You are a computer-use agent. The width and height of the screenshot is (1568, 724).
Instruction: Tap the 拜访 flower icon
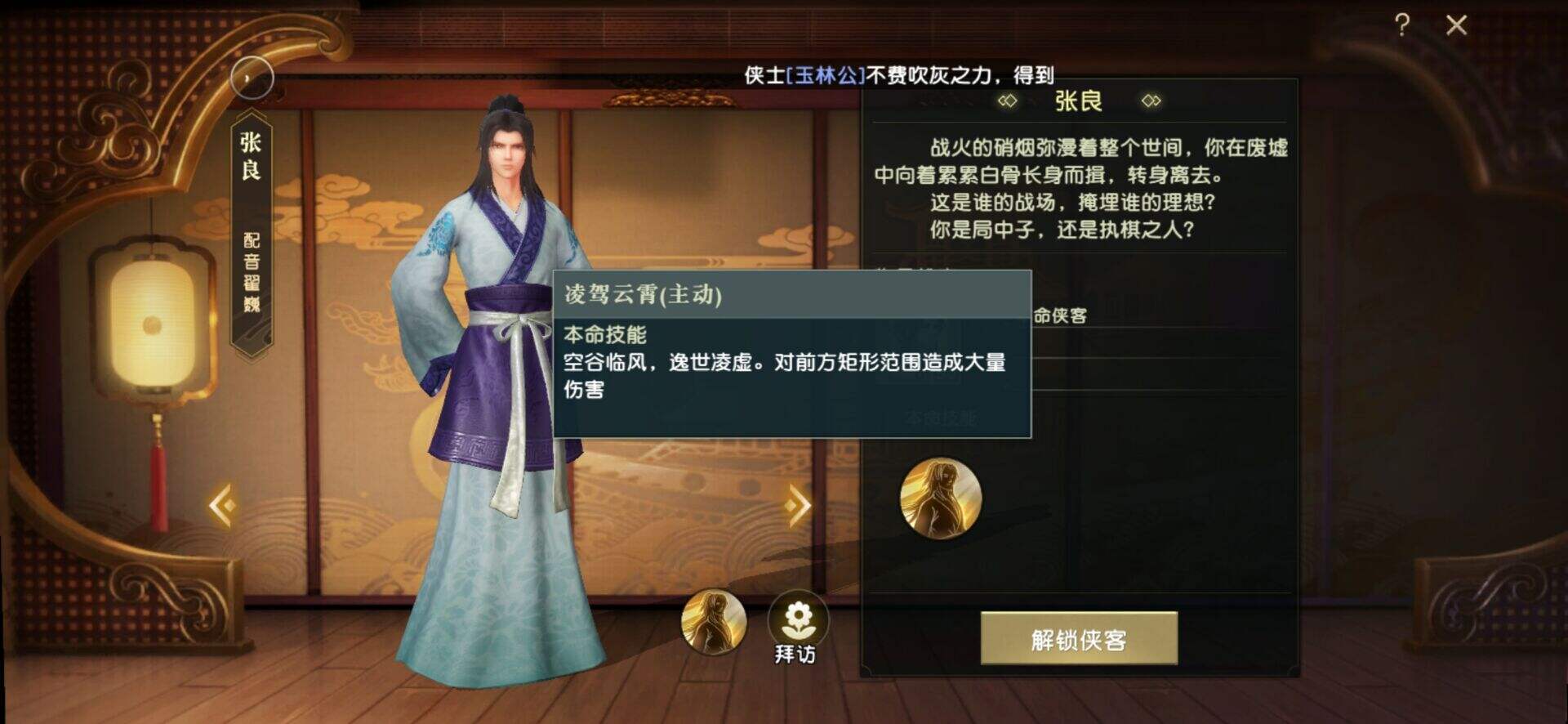[x=797, y=619]
